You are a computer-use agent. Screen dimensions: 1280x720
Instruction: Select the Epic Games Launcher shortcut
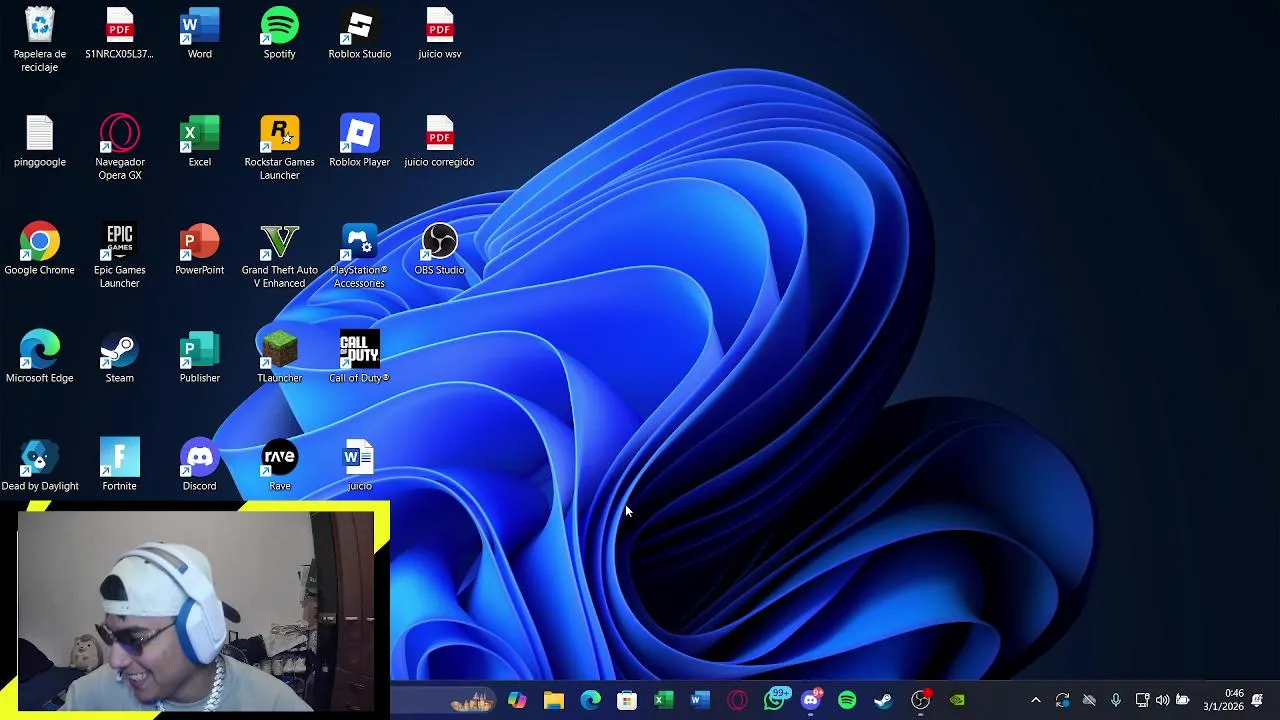120,255
